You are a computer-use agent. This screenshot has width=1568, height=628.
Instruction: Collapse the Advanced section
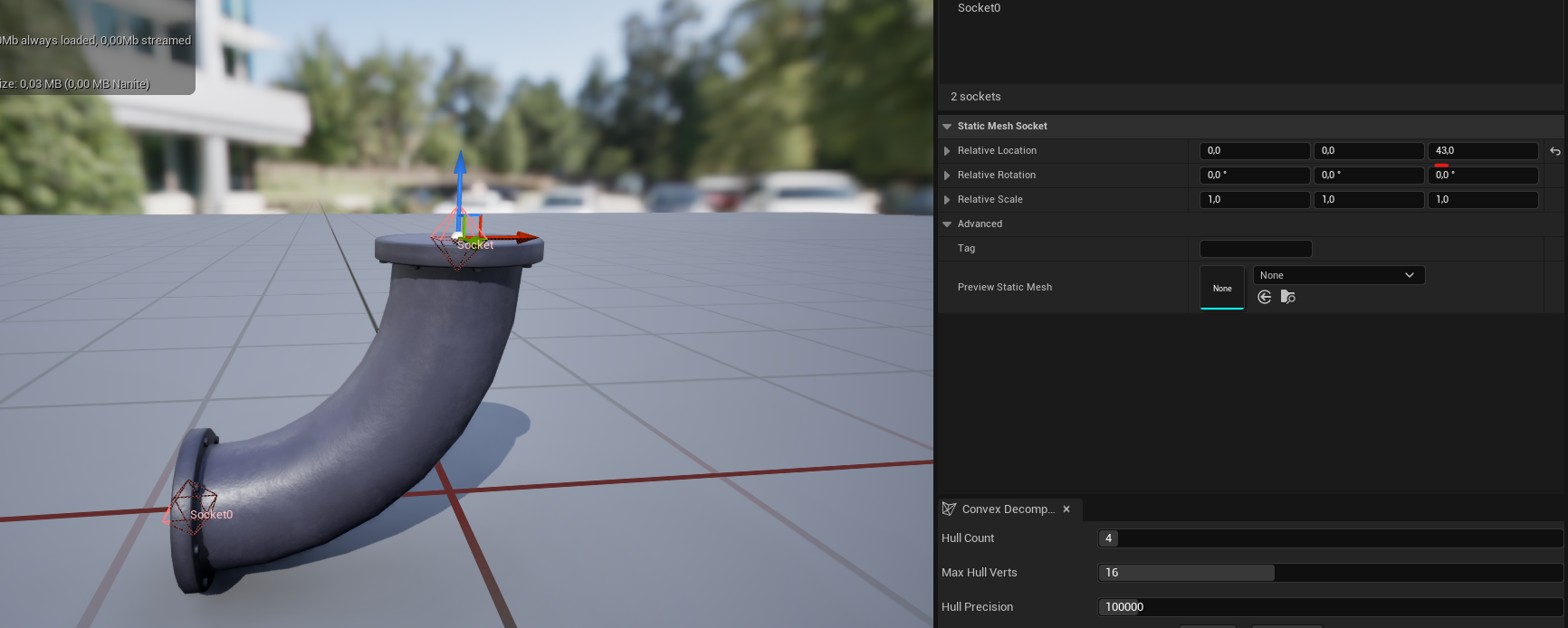[947, 224]
